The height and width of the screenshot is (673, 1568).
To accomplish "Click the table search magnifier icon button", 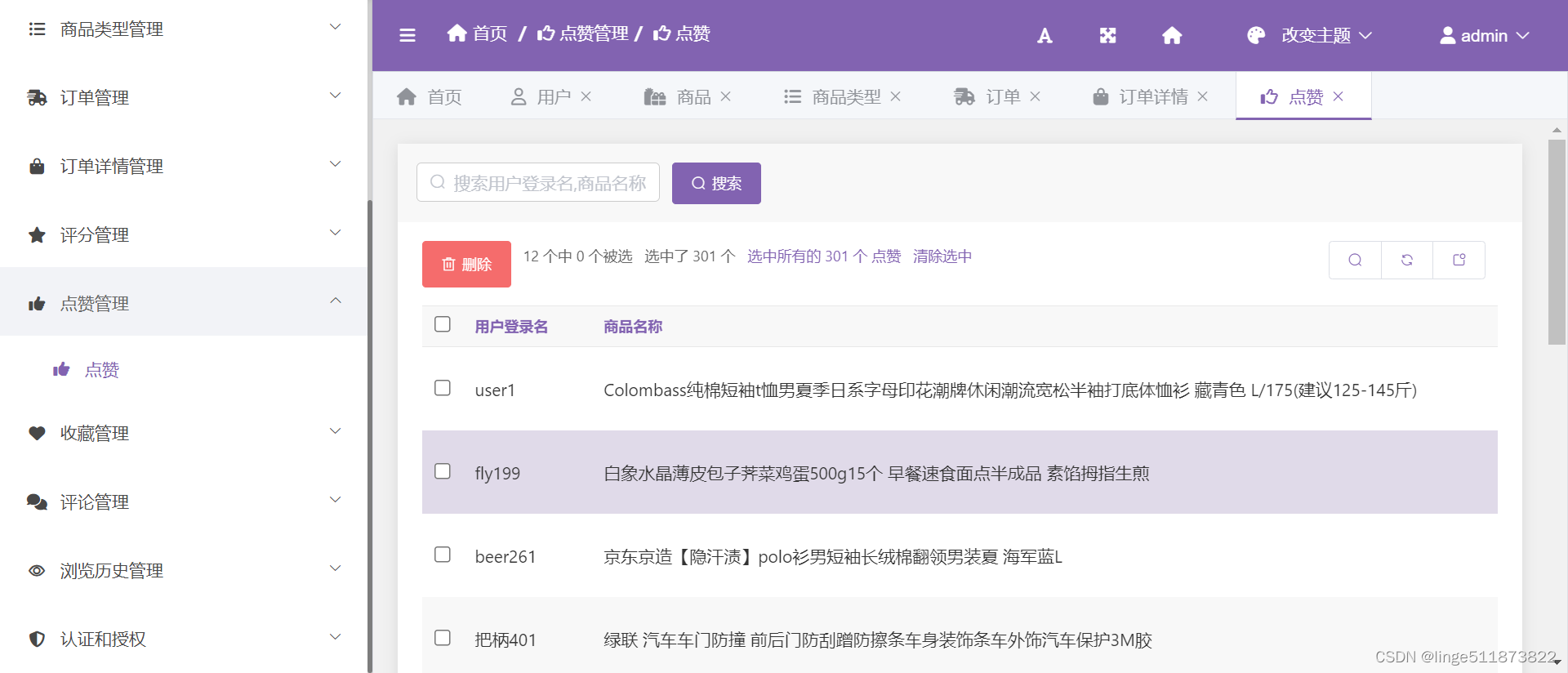I will pos(1355,260).
